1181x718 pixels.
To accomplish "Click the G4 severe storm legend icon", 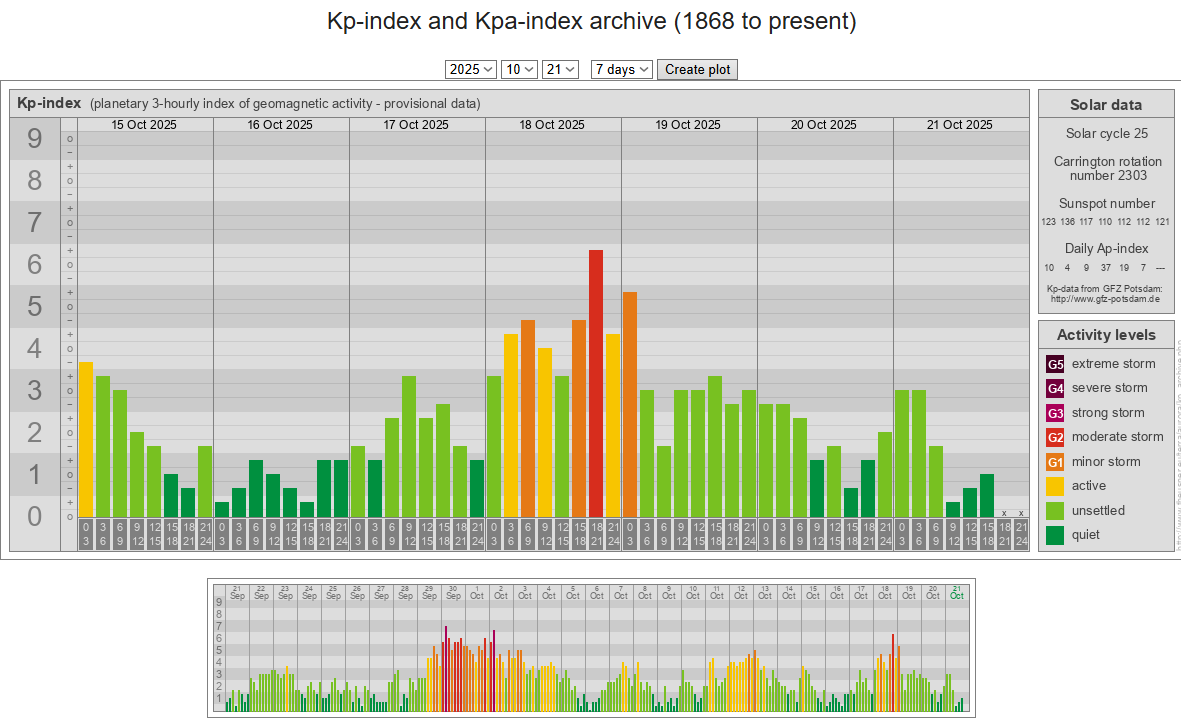I will [x=1055, y=388].
